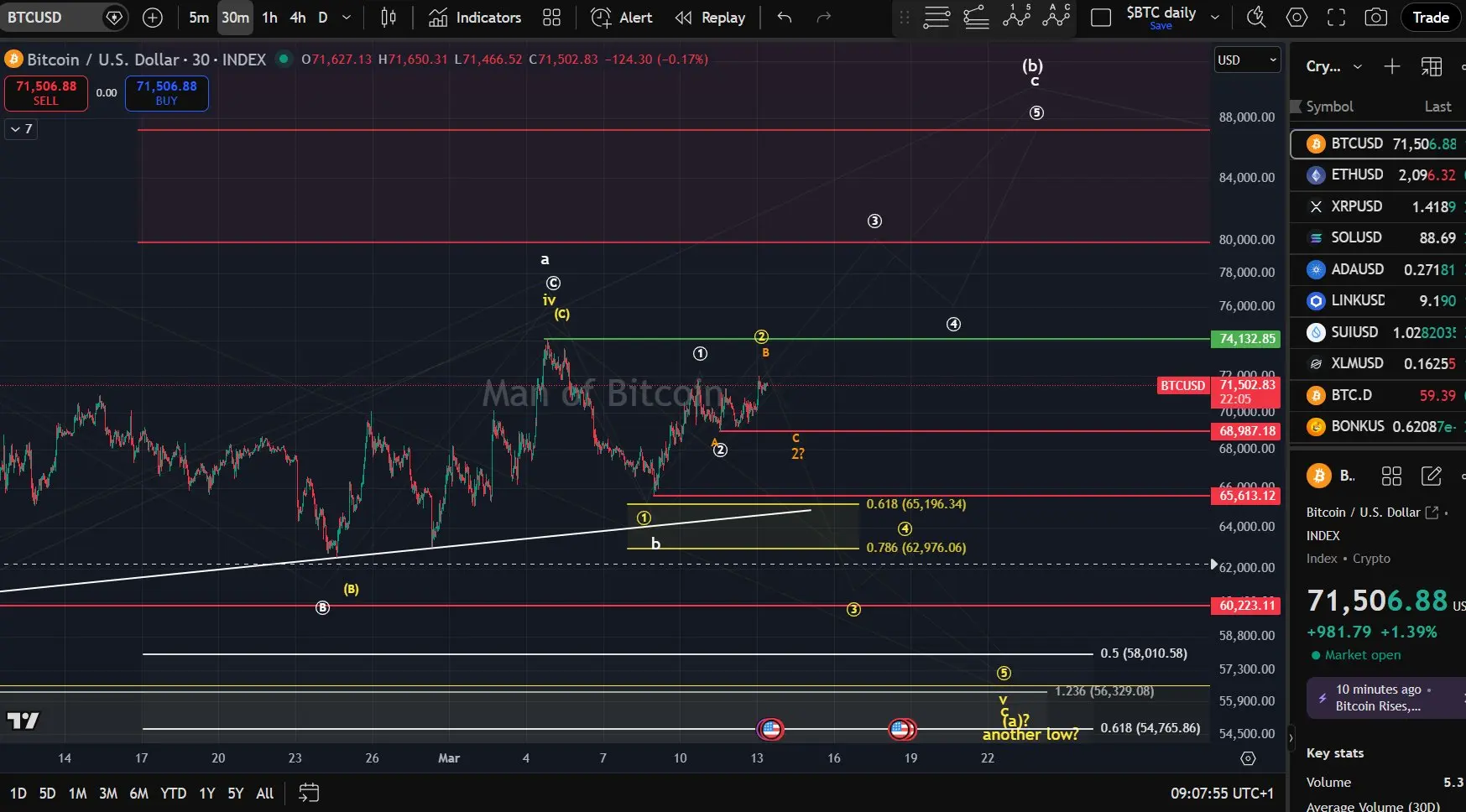Click the first economic event flag marker
1466x812 pixels.
click(770, 729)
